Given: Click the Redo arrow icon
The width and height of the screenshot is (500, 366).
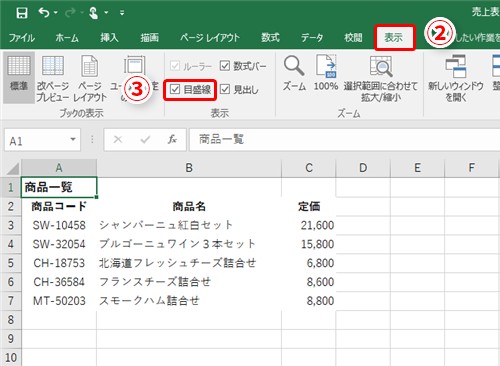Looking at the screenshot, I should [x=70, y=13].
